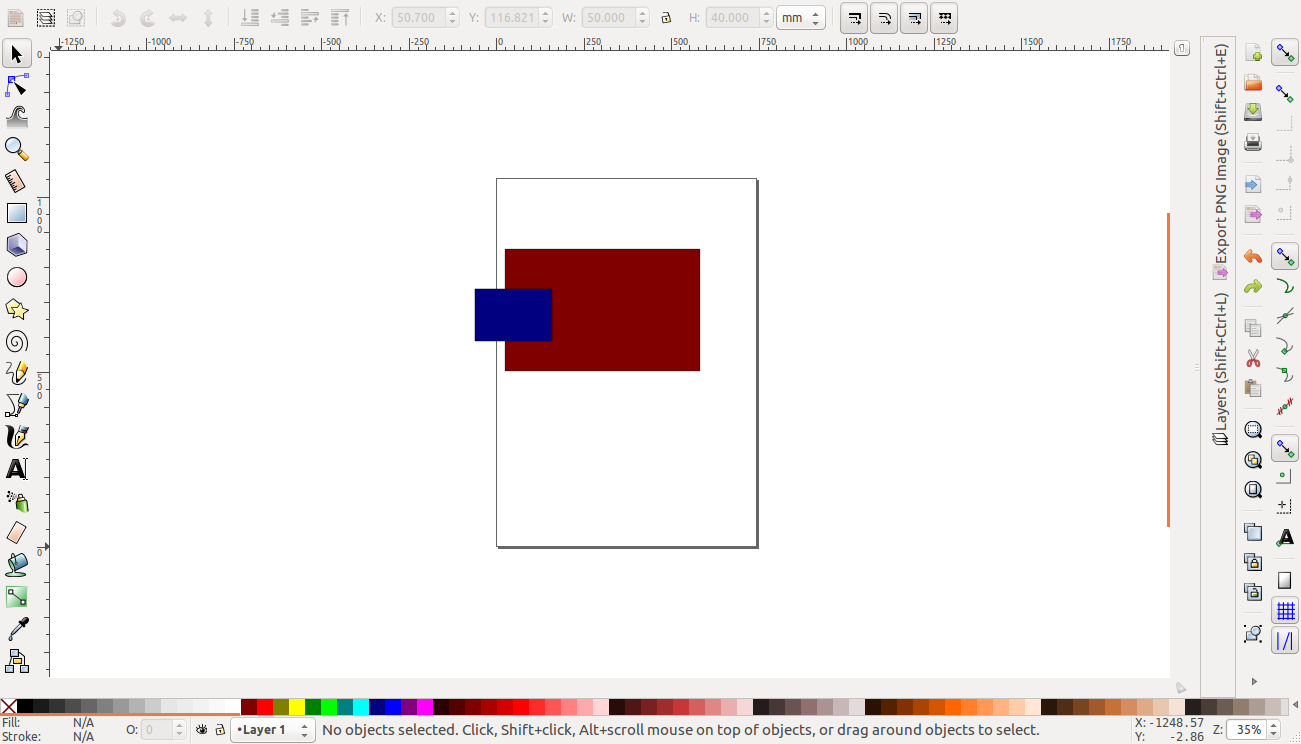The height and width of the screenshot is (744, 1301).
Task: Toggle moving gradients with objects
Action: [914, 18]
